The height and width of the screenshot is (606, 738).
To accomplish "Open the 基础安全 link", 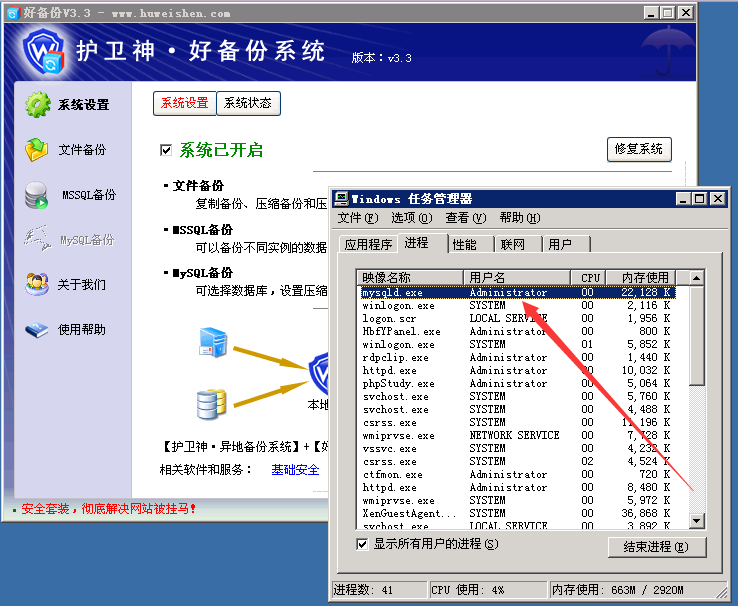I will point(295,470).
